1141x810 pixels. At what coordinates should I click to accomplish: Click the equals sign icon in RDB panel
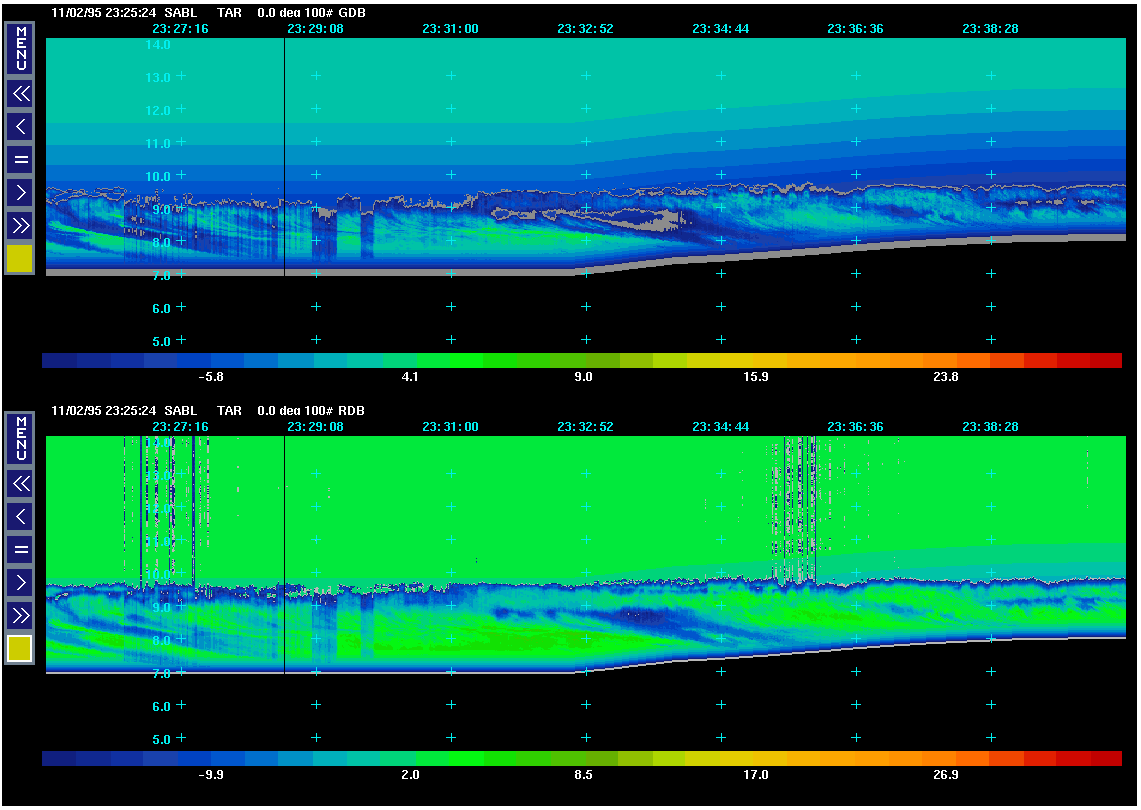click(x=20, y=549)
